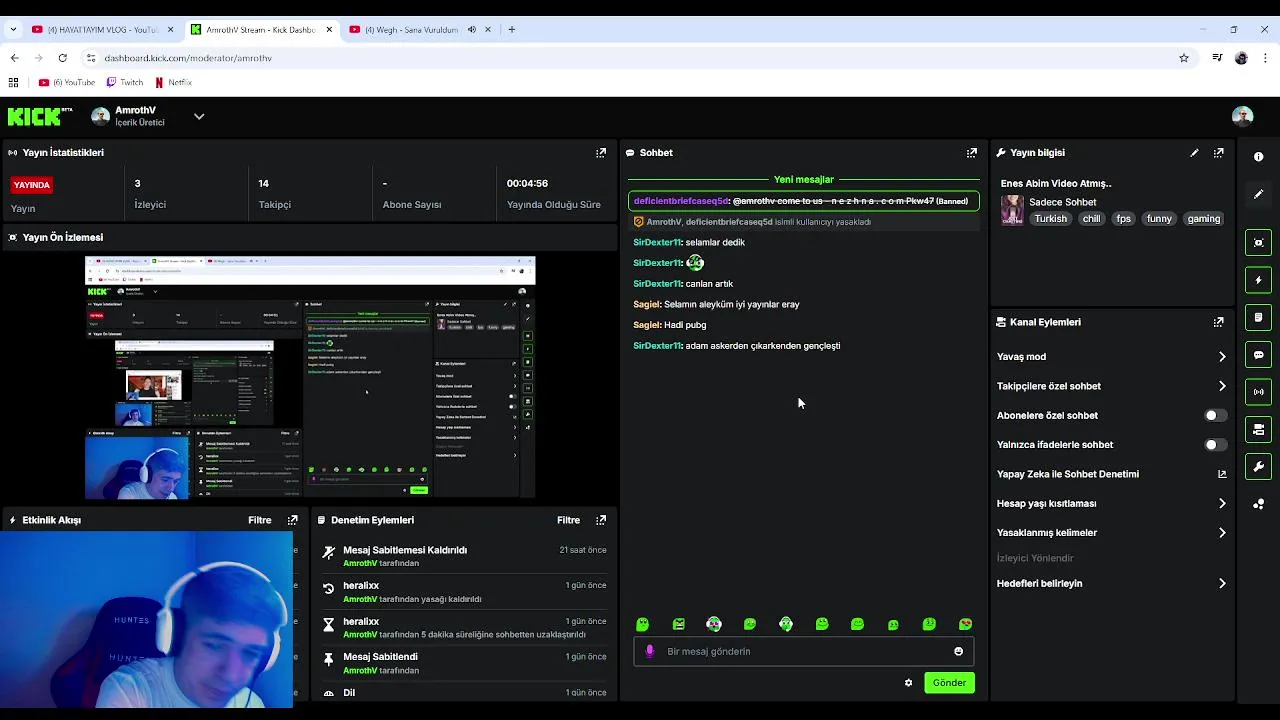Screen dimensions: 1280x720
Task: Click the Gönder send button
Action: [x=949, y=683]
